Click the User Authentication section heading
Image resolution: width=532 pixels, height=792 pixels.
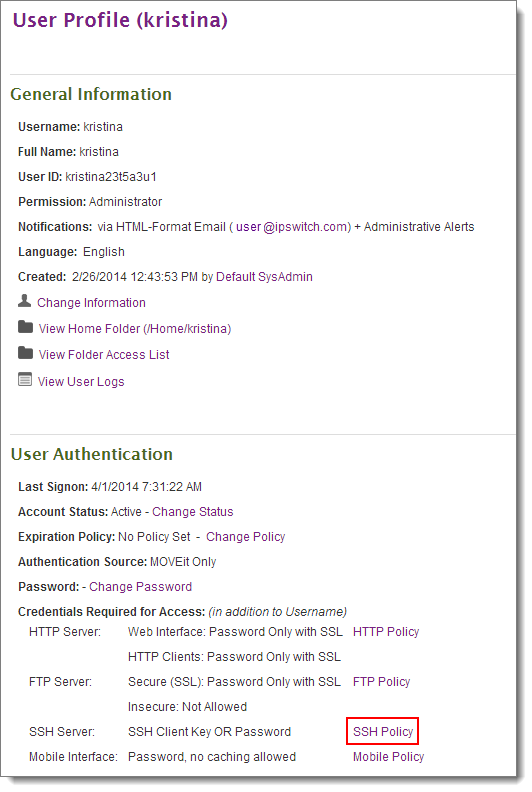tap(91, 454)
